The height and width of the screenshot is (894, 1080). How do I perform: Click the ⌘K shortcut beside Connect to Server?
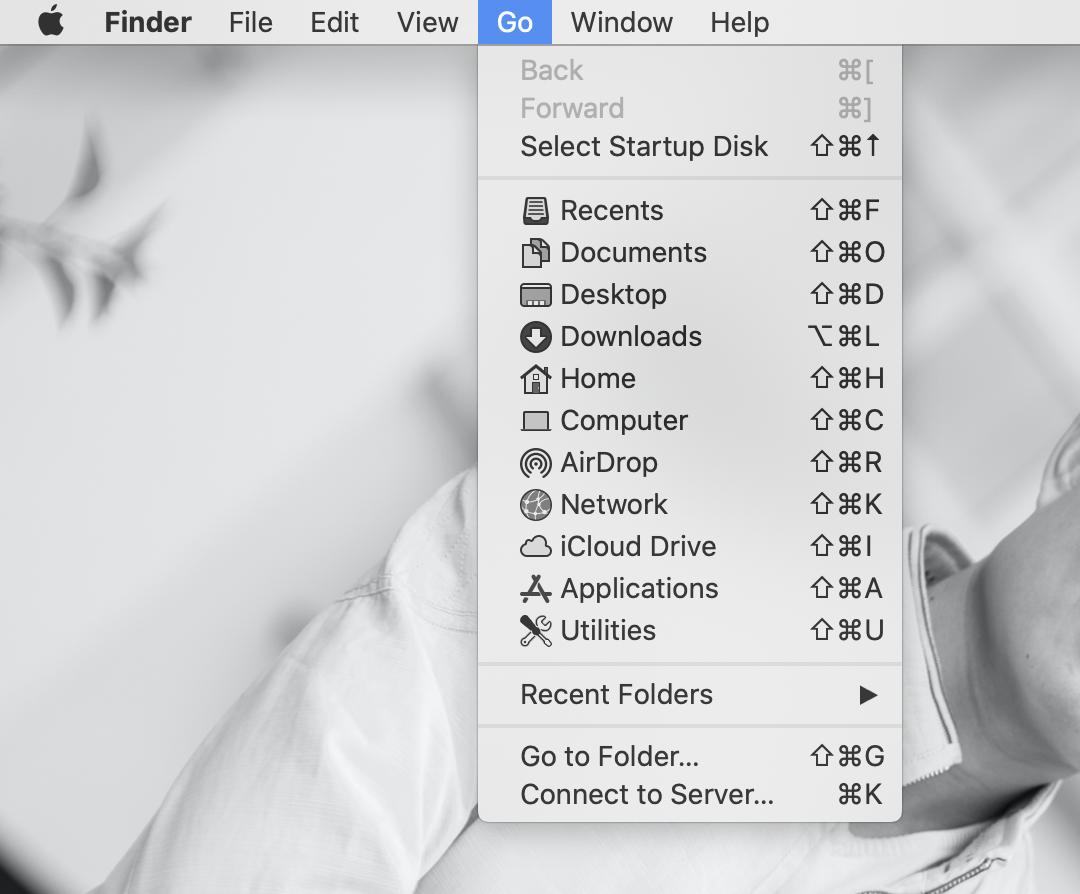coord(860,794)
